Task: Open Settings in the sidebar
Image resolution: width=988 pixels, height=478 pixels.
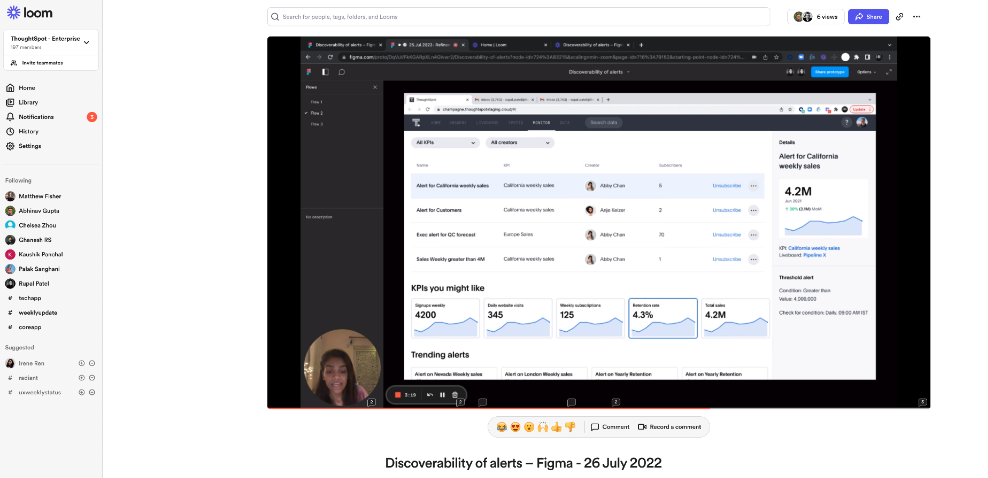Action: coord(30,146)
